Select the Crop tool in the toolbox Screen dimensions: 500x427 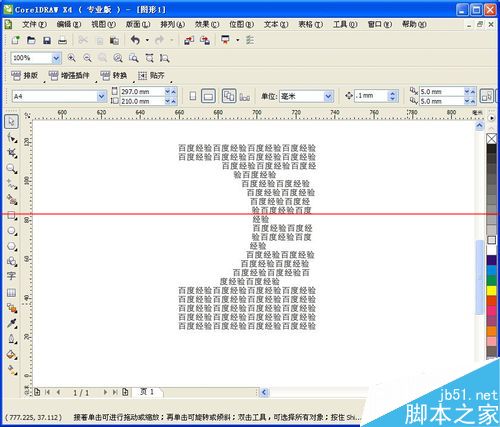12,153
